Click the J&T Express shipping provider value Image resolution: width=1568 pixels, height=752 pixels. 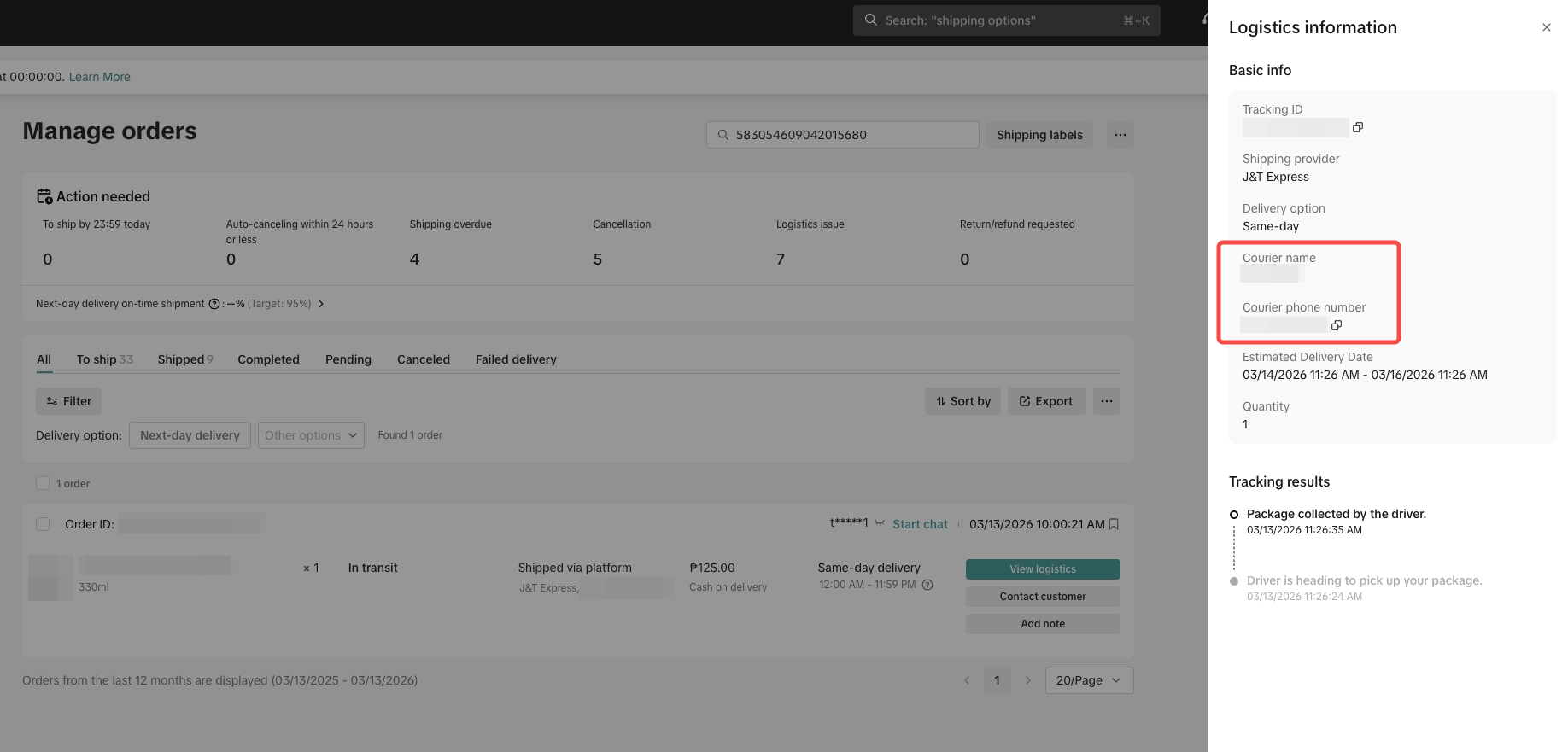pyautogui.click(x=1275, y=177)
